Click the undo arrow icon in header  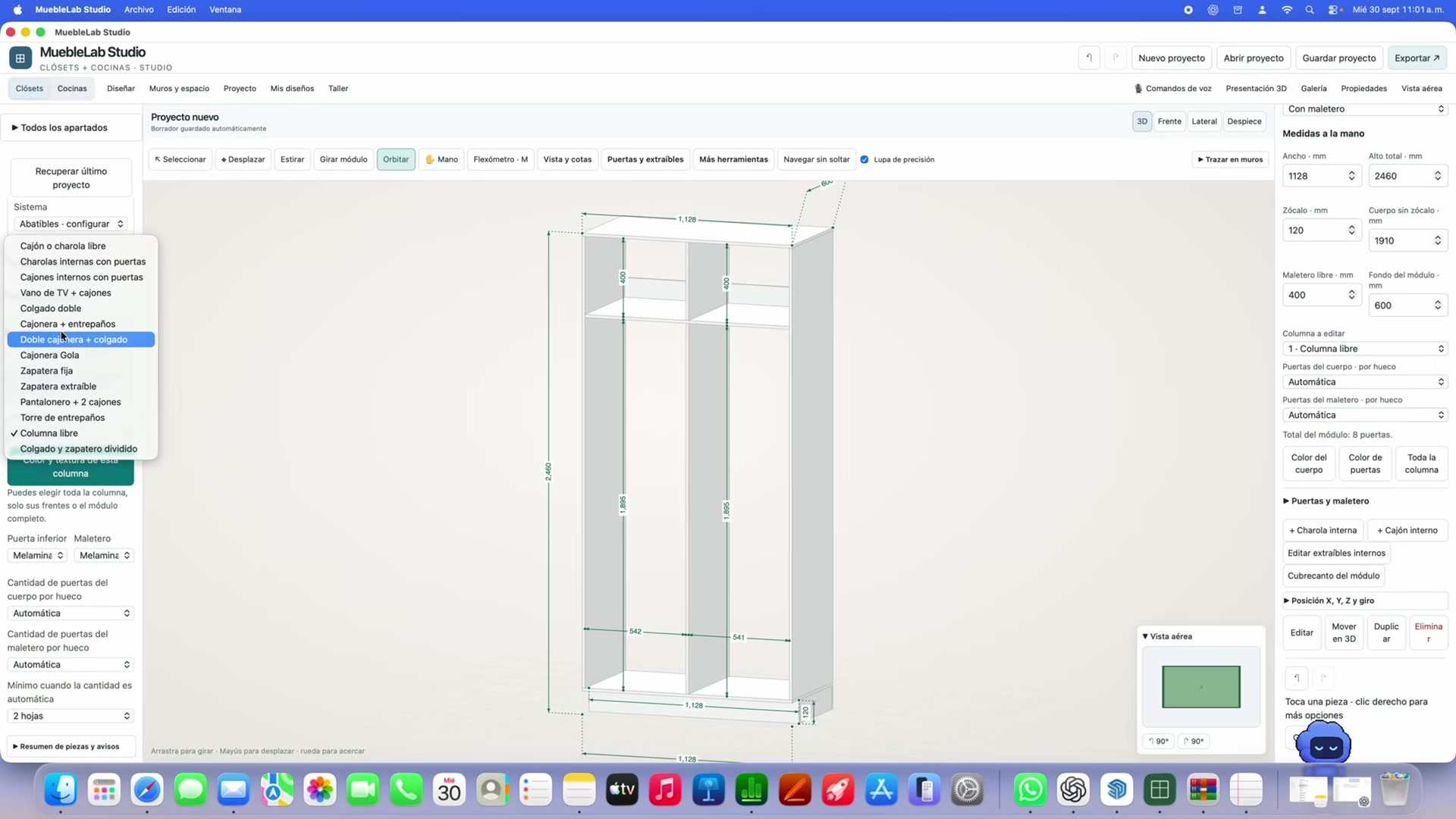tap(1089, 58)
